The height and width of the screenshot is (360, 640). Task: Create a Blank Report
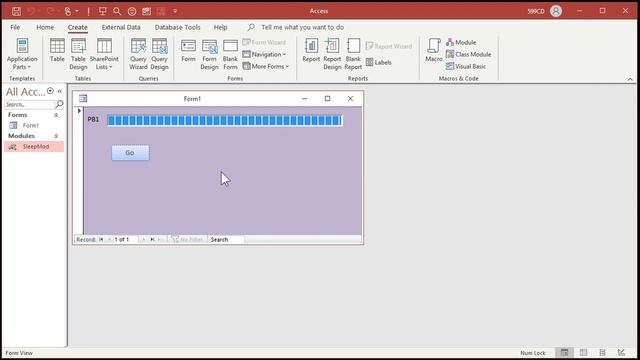[353, 54]
